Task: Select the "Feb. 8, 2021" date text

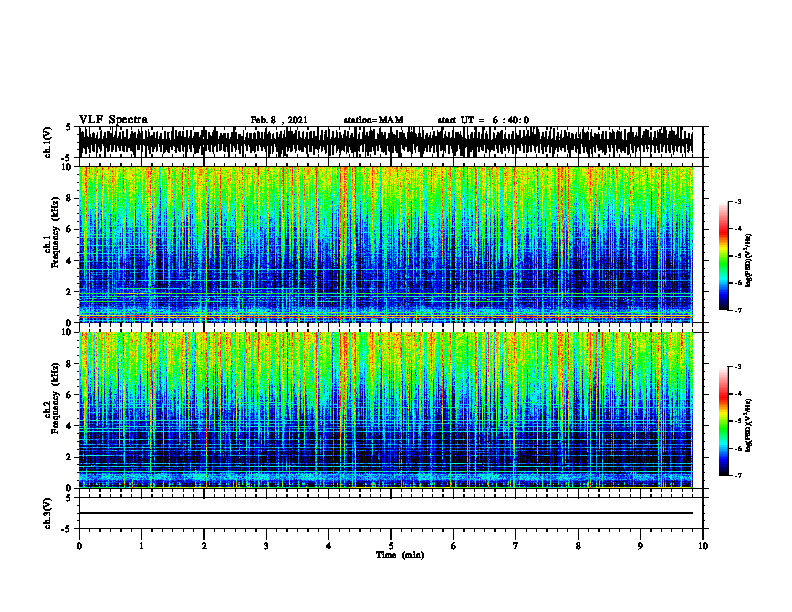Action: point(279,120)
